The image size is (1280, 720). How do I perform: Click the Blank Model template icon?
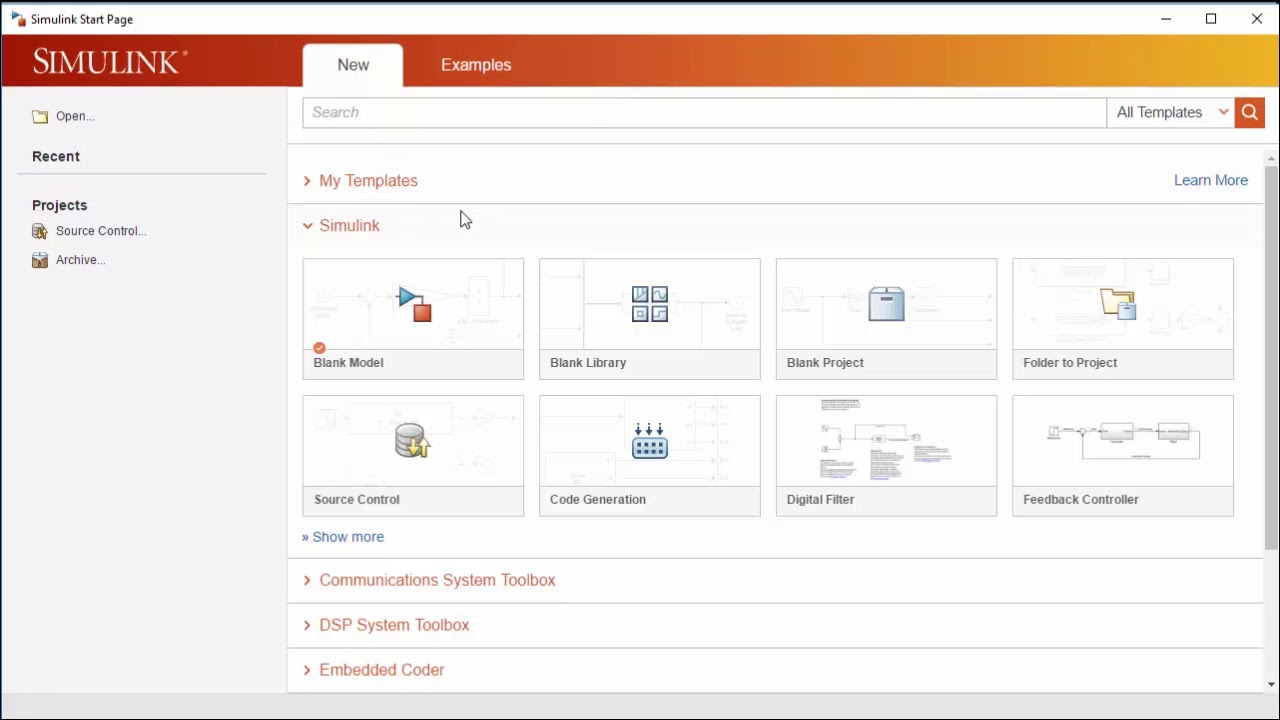pos(414,304)
